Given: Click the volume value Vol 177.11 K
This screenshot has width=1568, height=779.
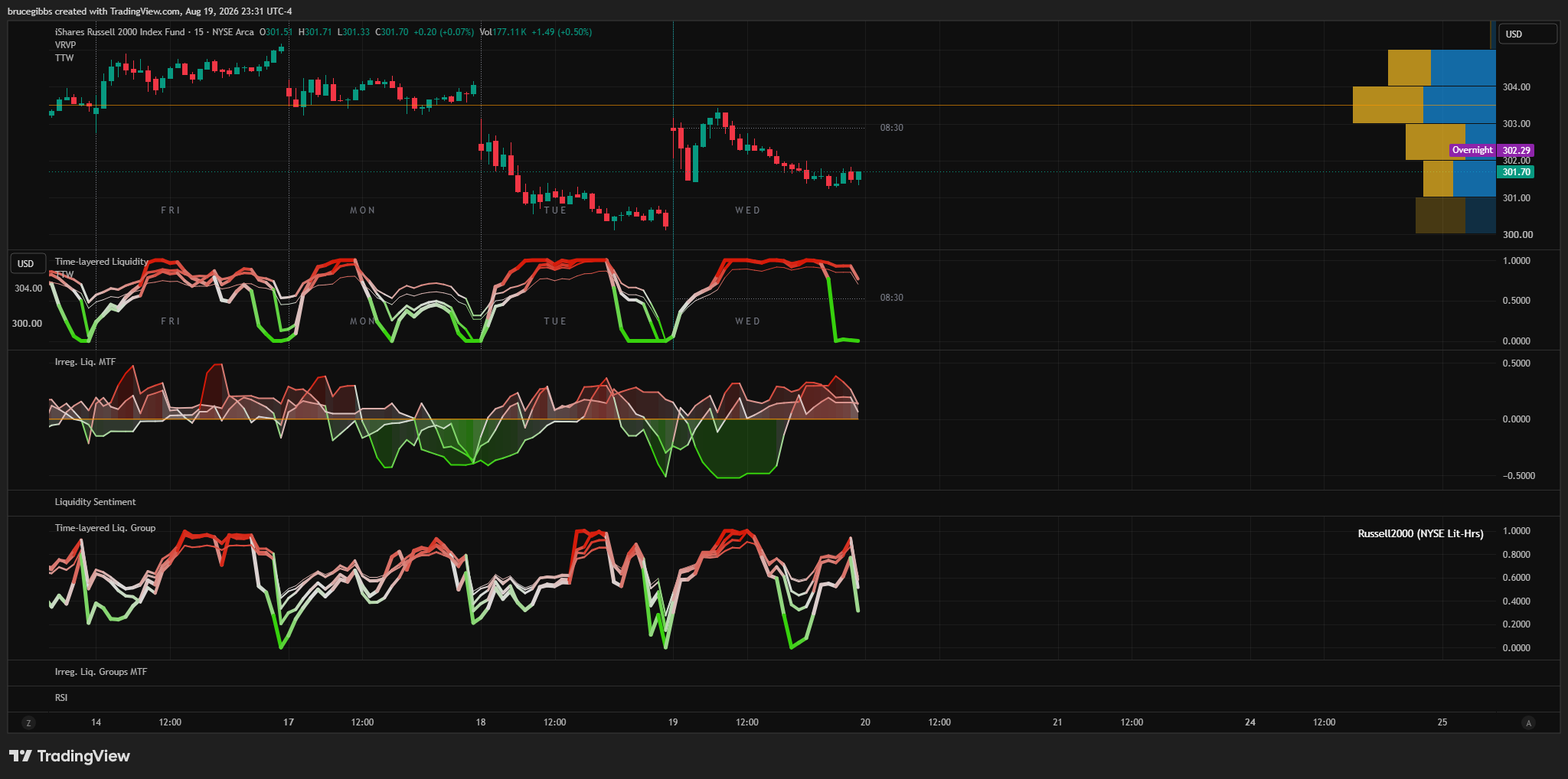Looking at the screenshot, I should coord(503,32).
